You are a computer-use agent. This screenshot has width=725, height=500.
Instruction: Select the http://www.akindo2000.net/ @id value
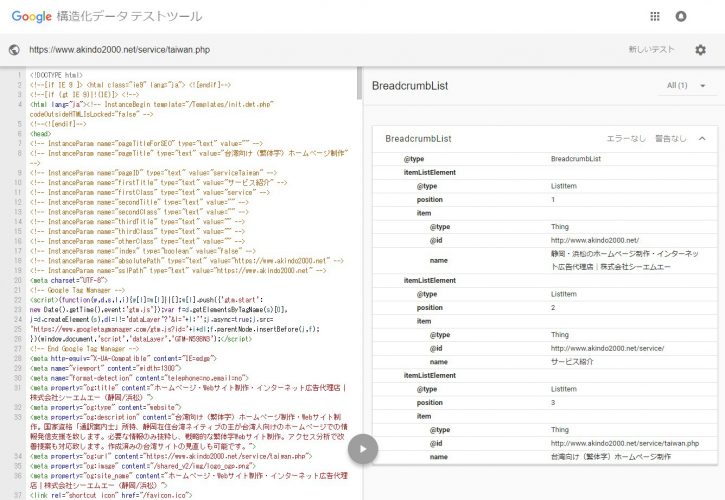(594, 240)
